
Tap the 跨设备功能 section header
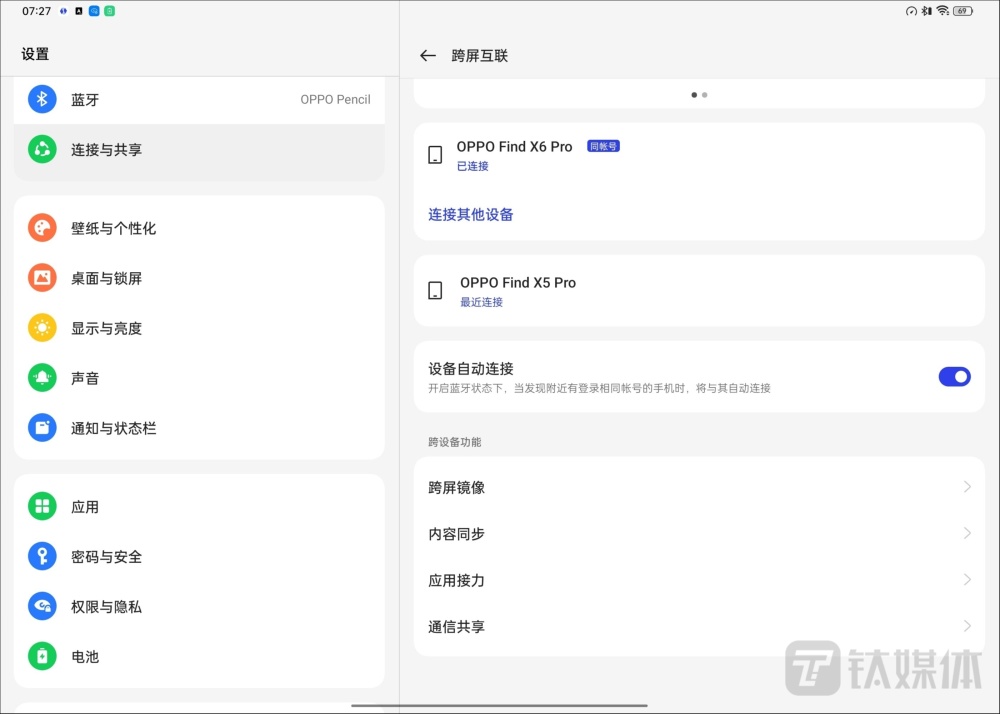(455, 442)
